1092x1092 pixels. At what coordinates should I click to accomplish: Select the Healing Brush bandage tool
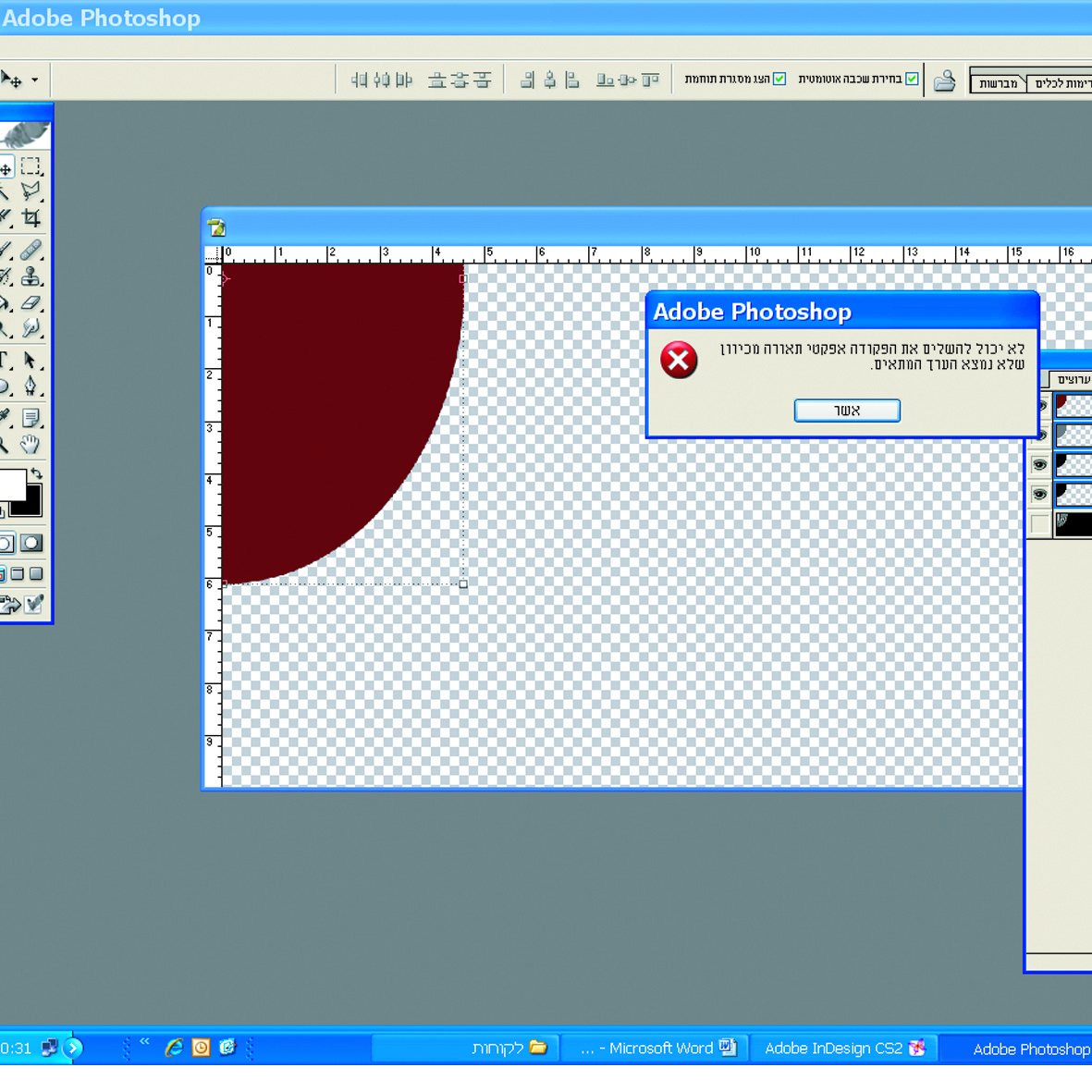pyautogui.click(x=31, y=250)
